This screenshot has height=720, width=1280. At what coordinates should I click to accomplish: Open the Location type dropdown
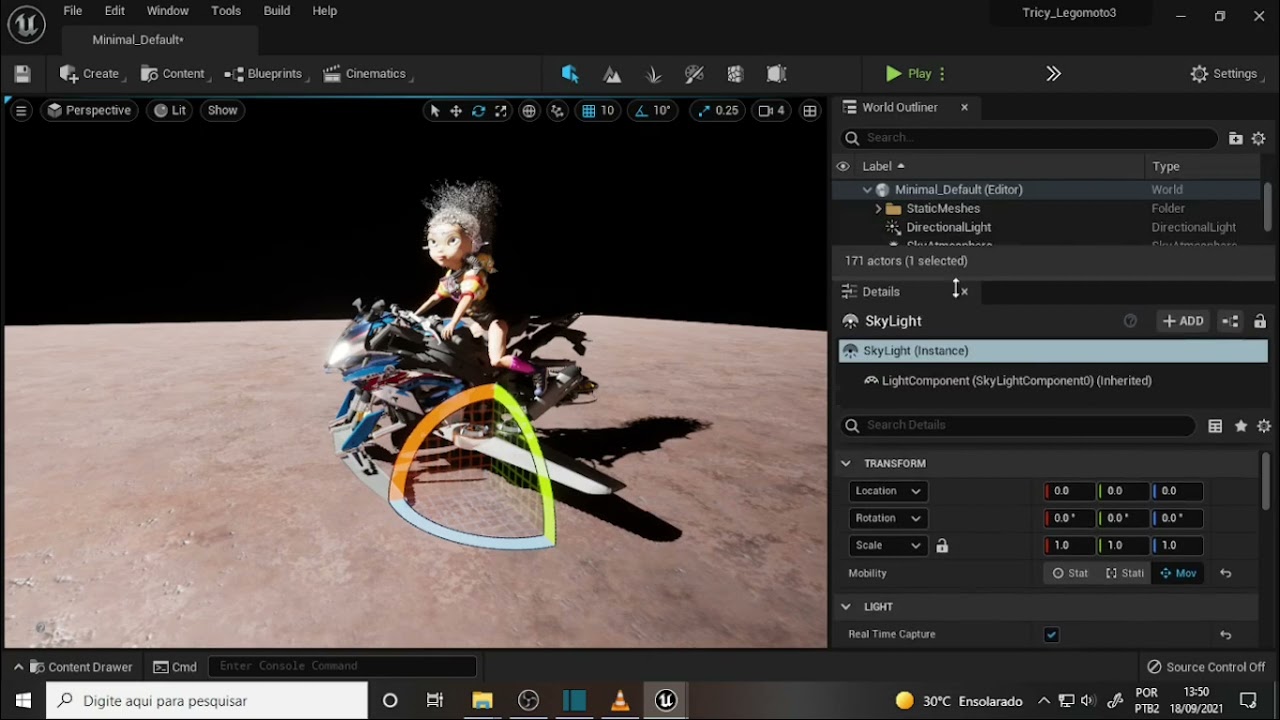coord(889,491)
